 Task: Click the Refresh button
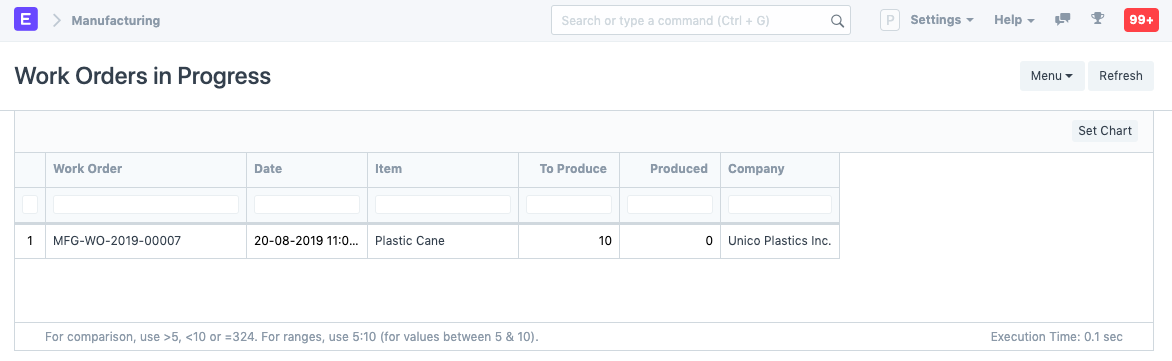1120,75
